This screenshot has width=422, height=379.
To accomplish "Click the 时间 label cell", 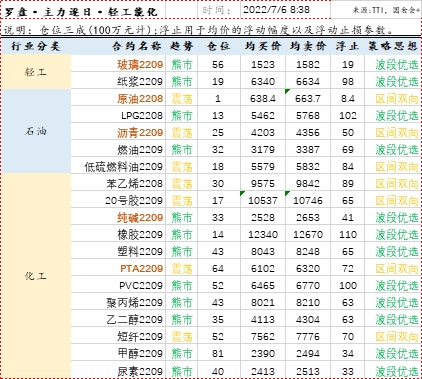I will coord(219,10).
